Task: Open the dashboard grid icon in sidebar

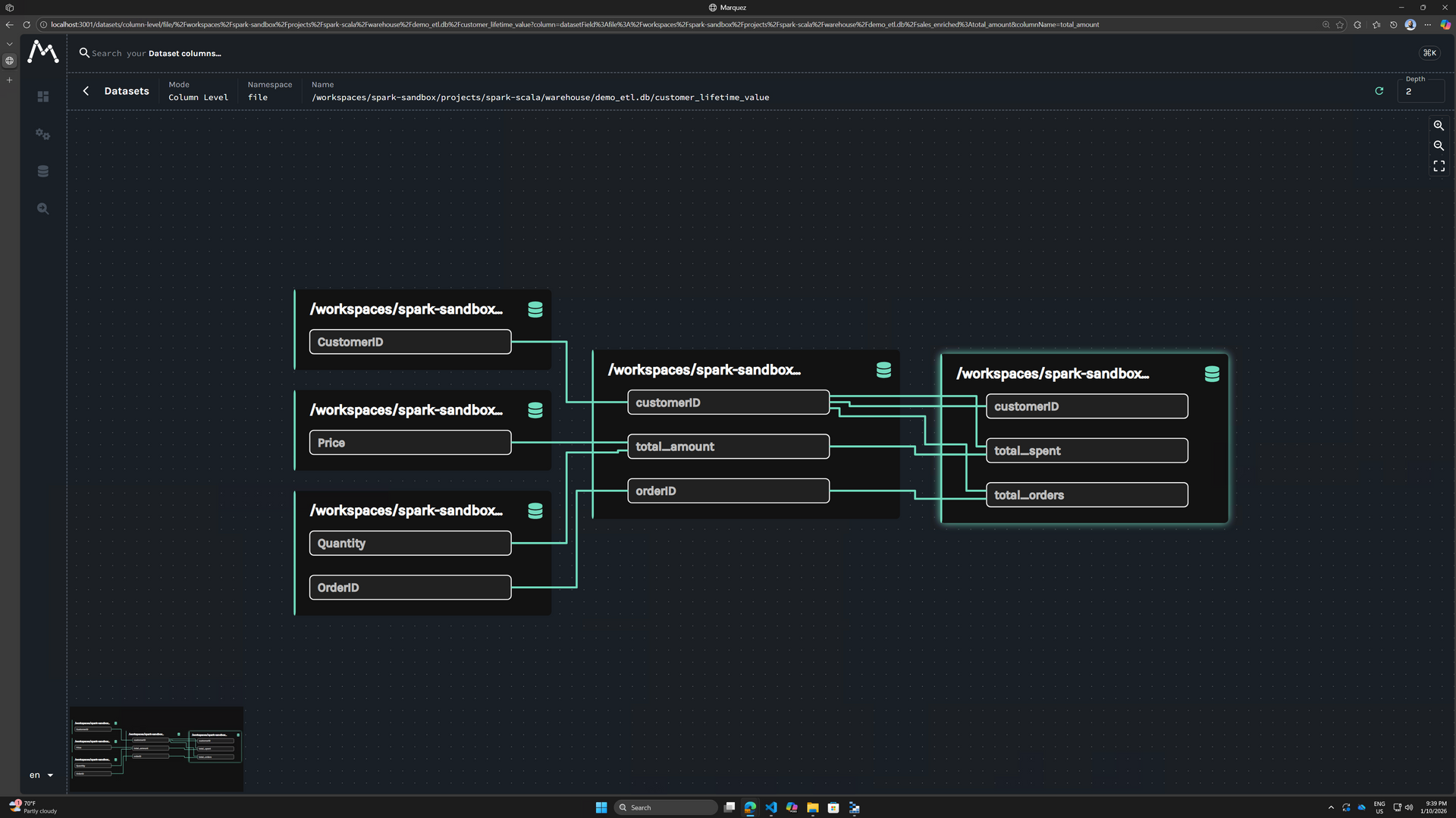Action: (42, 96)
